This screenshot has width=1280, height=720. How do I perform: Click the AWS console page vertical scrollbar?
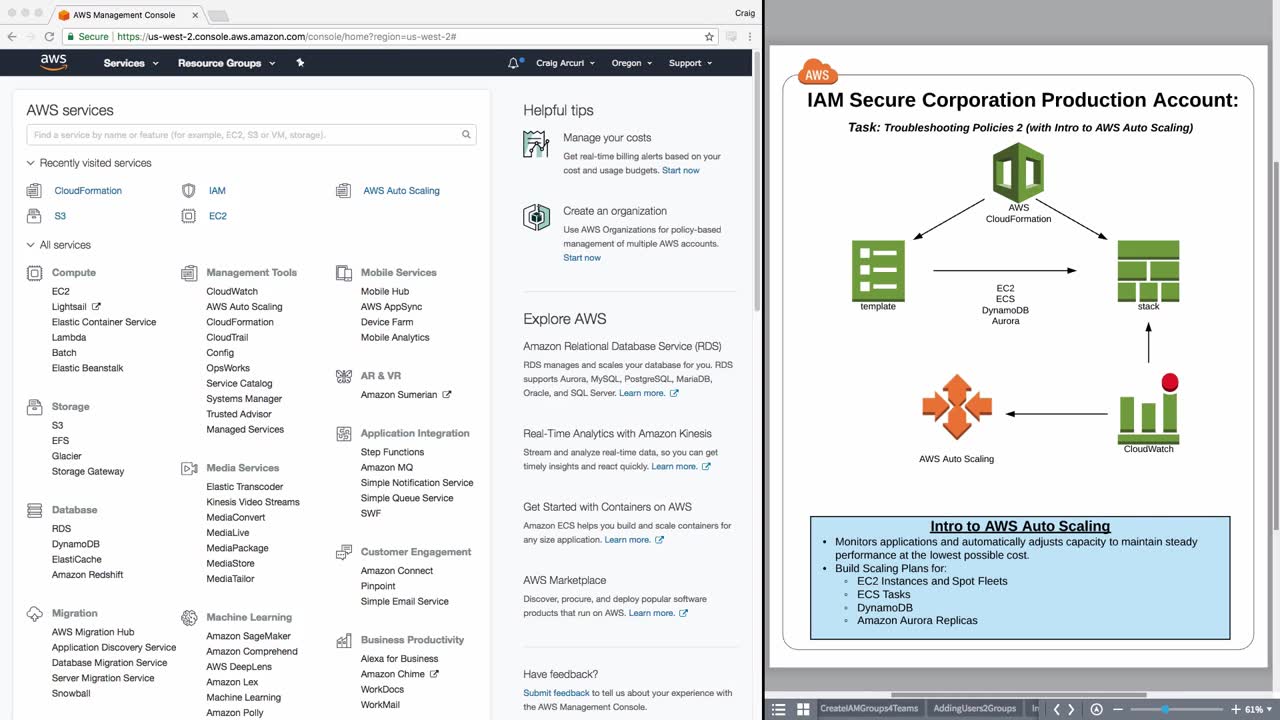(x=755, y=180)
